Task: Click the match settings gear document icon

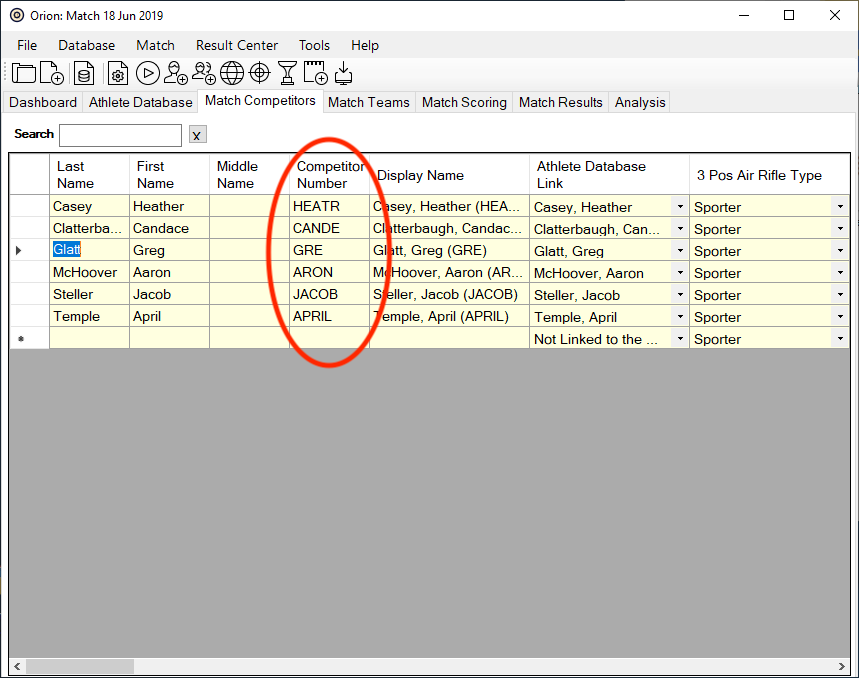Action: pos(118,73)
